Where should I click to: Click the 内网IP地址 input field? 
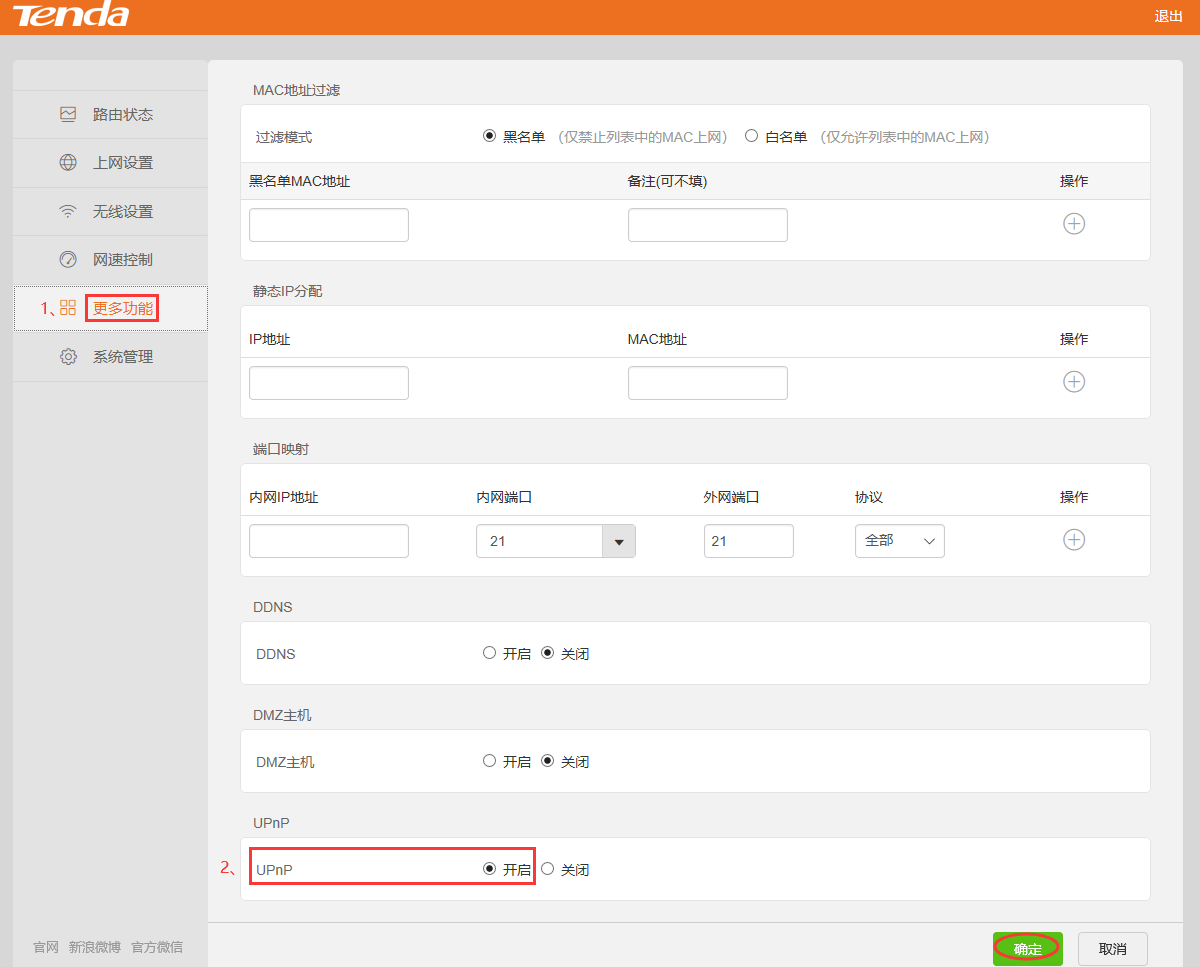point(328,541)
